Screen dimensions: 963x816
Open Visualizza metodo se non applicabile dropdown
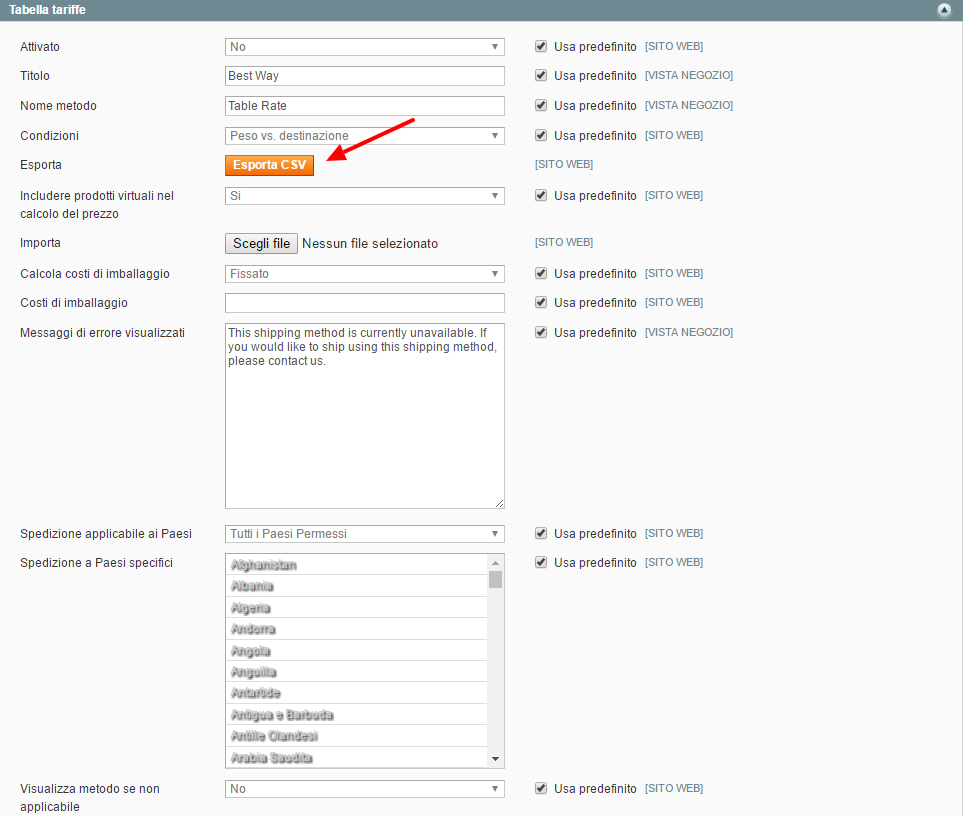click(364, 789)
